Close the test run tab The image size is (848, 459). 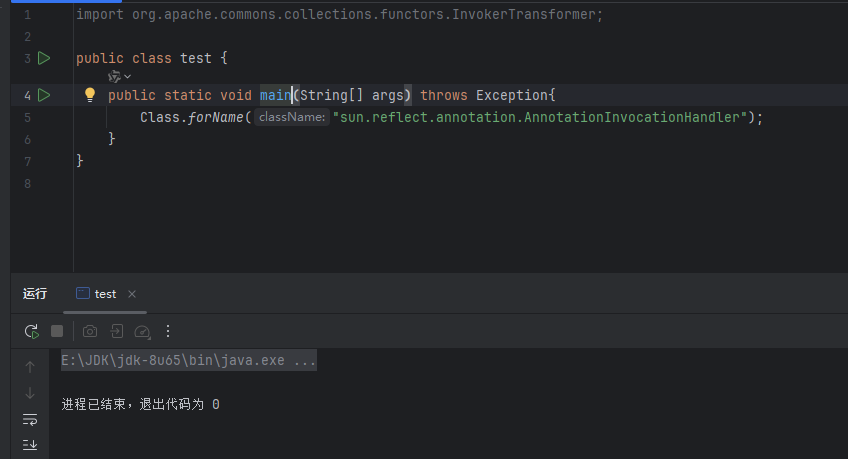132,294
